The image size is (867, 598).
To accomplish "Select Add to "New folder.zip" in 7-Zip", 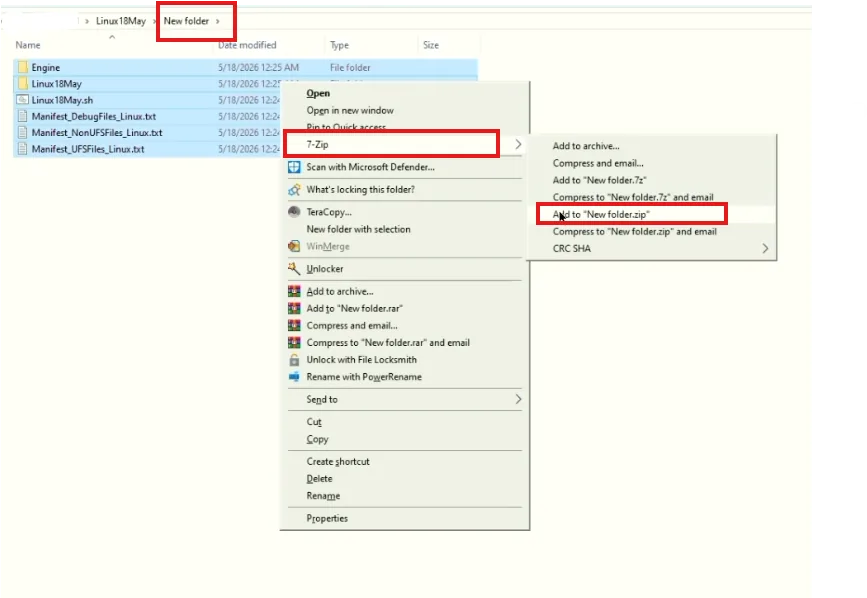I will click(601, 214).
